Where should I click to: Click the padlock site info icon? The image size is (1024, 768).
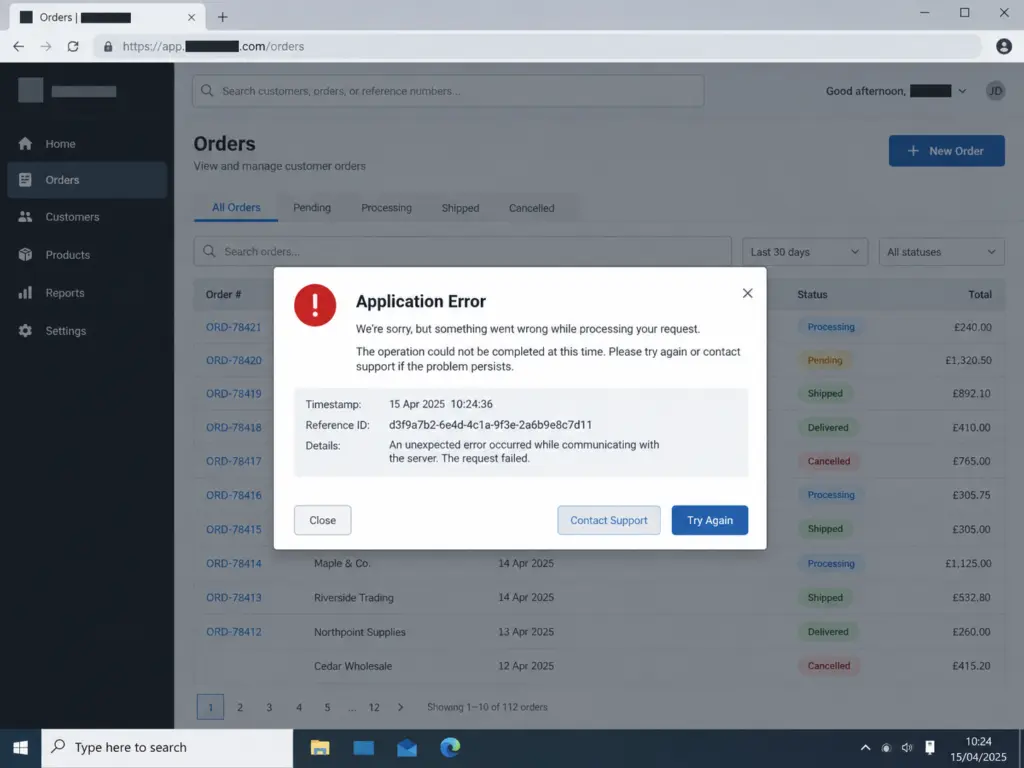coord(108,46)
